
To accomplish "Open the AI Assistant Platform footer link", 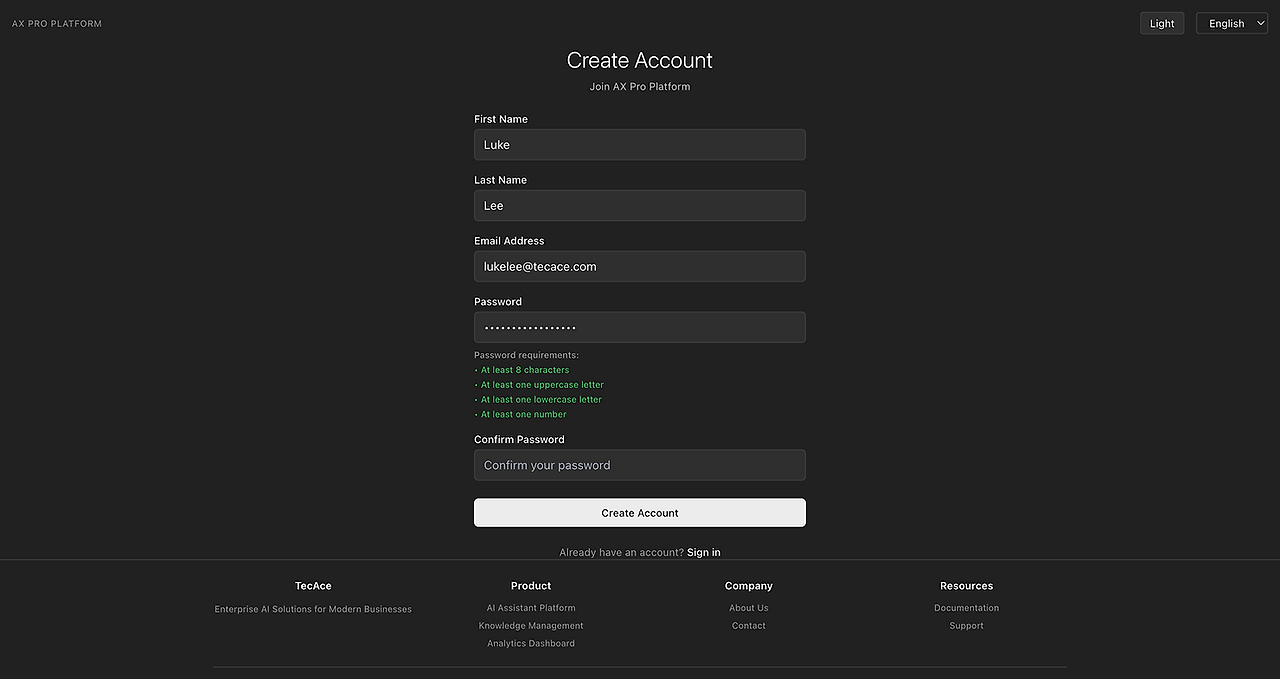I will (531, 608).
